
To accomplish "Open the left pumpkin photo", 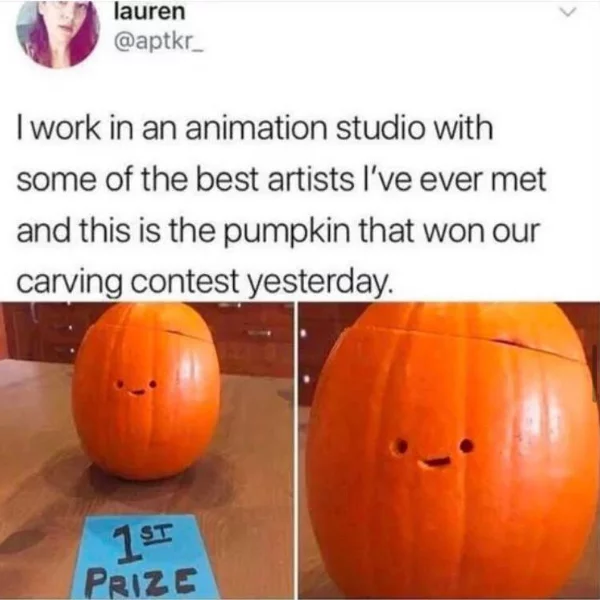I will click(x=147, y=451).
